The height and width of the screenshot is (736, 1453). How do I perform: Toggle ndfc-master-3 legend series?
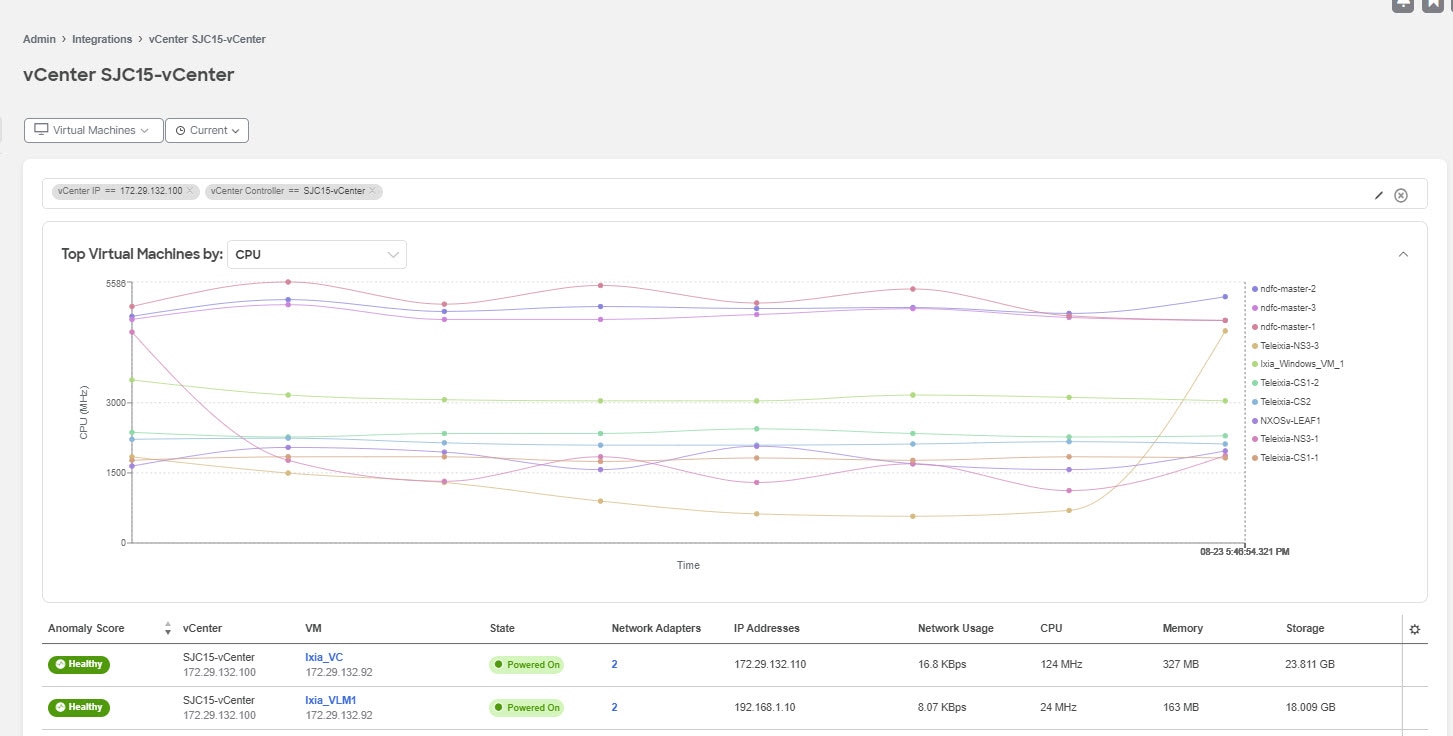[1283, 308]
